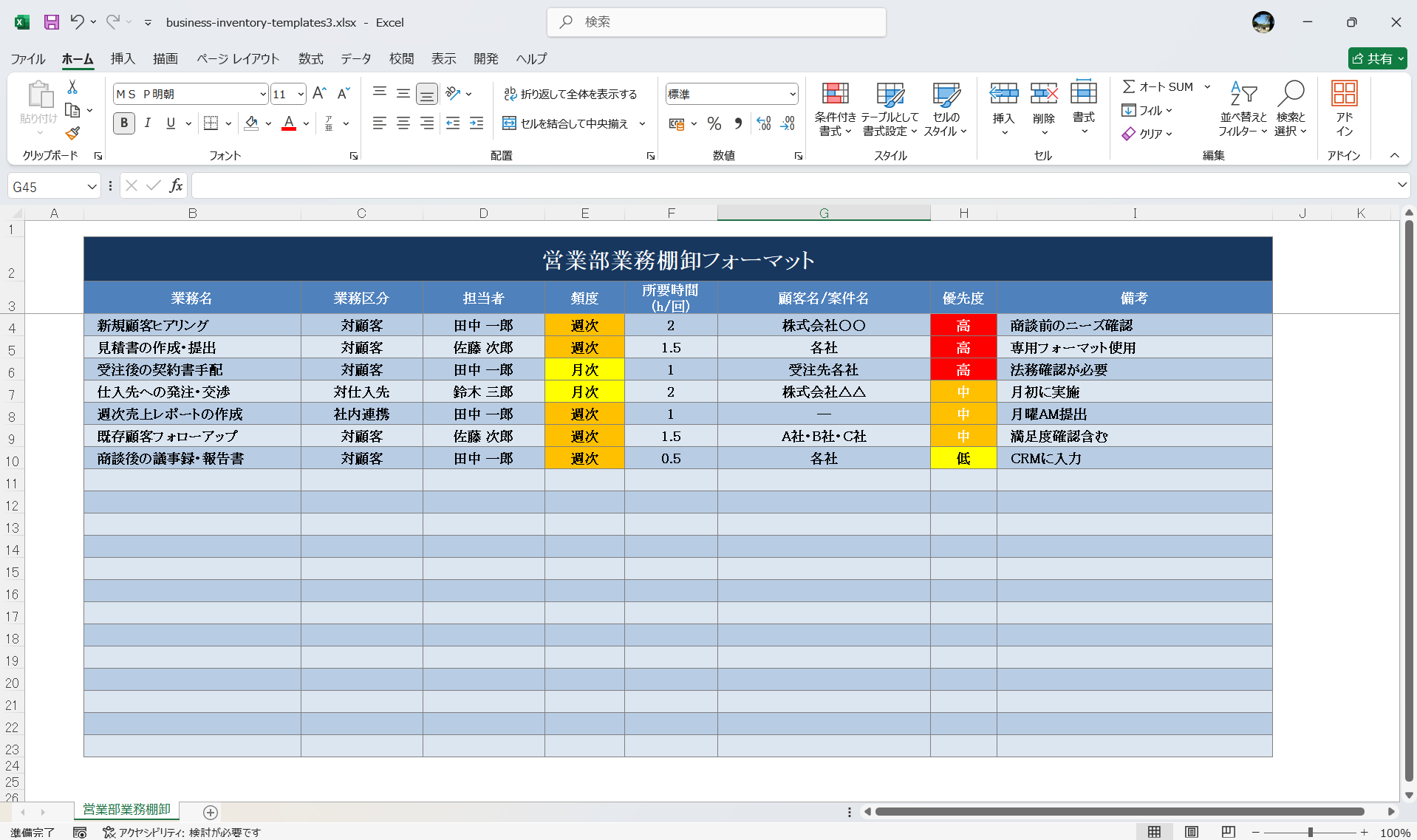
Task: Click the Font Color red A icon
Action: [289, 123]
